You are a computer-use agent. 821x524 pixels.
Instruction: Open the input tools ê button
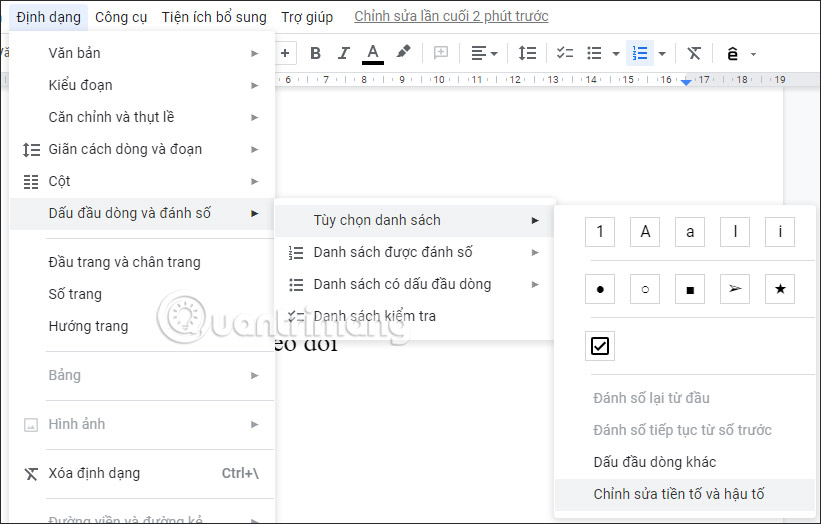[x=733, y=53]
